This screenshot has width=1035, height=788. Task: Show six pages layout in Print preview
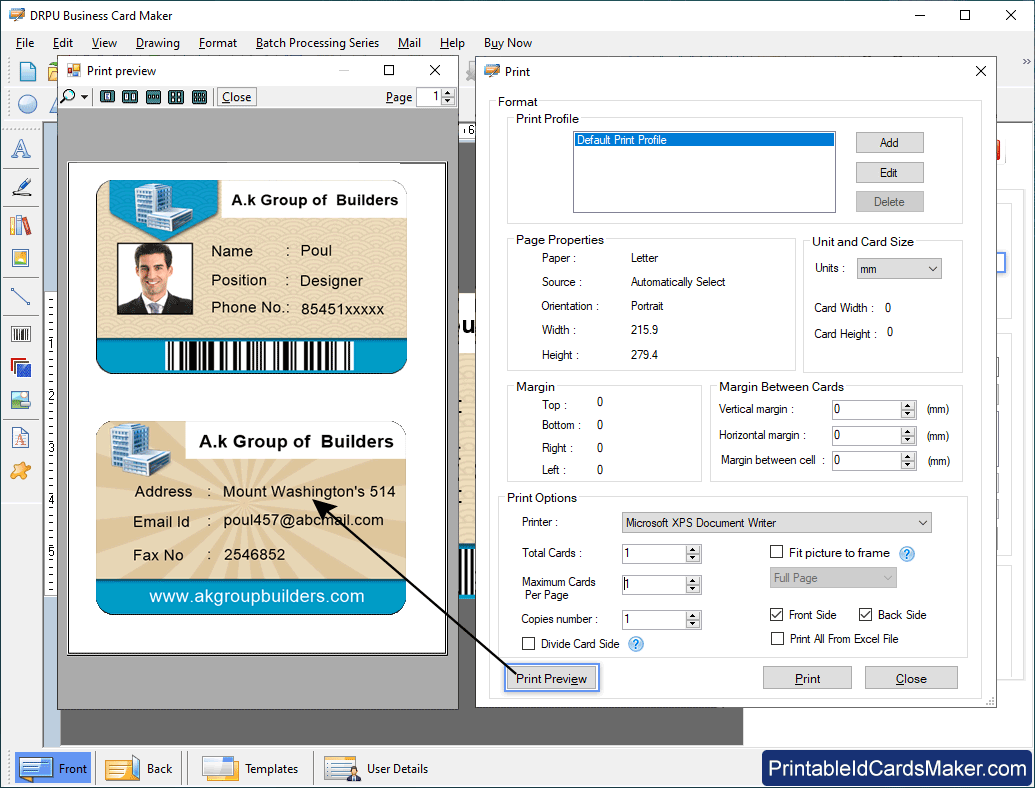[x=199, y=97]
